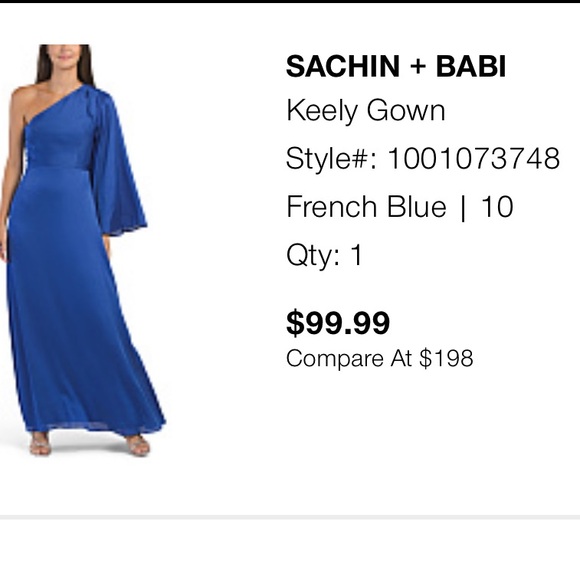Click the black bar at the top edge

click(x=290, y=1)
